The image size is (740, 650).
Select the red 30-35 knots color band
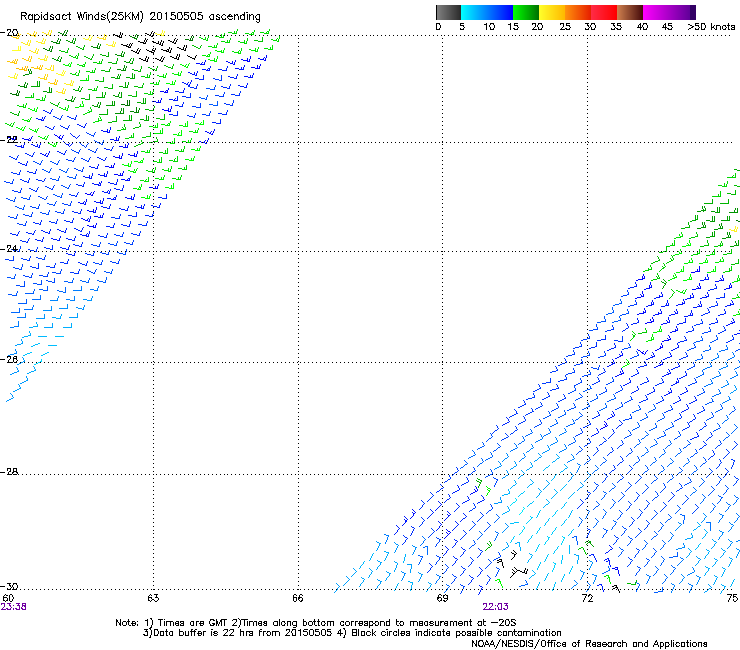tap(604, 12)
